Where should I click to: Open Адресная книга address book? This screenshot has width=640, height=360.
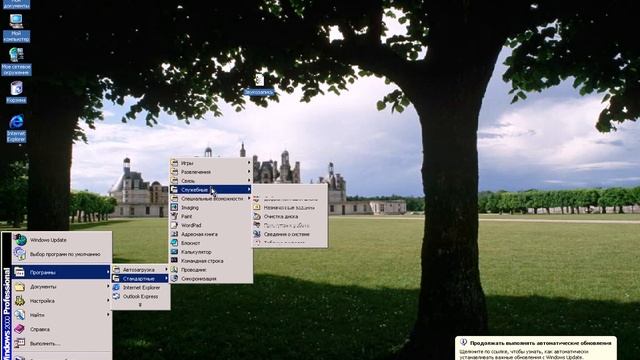point(211,234)
